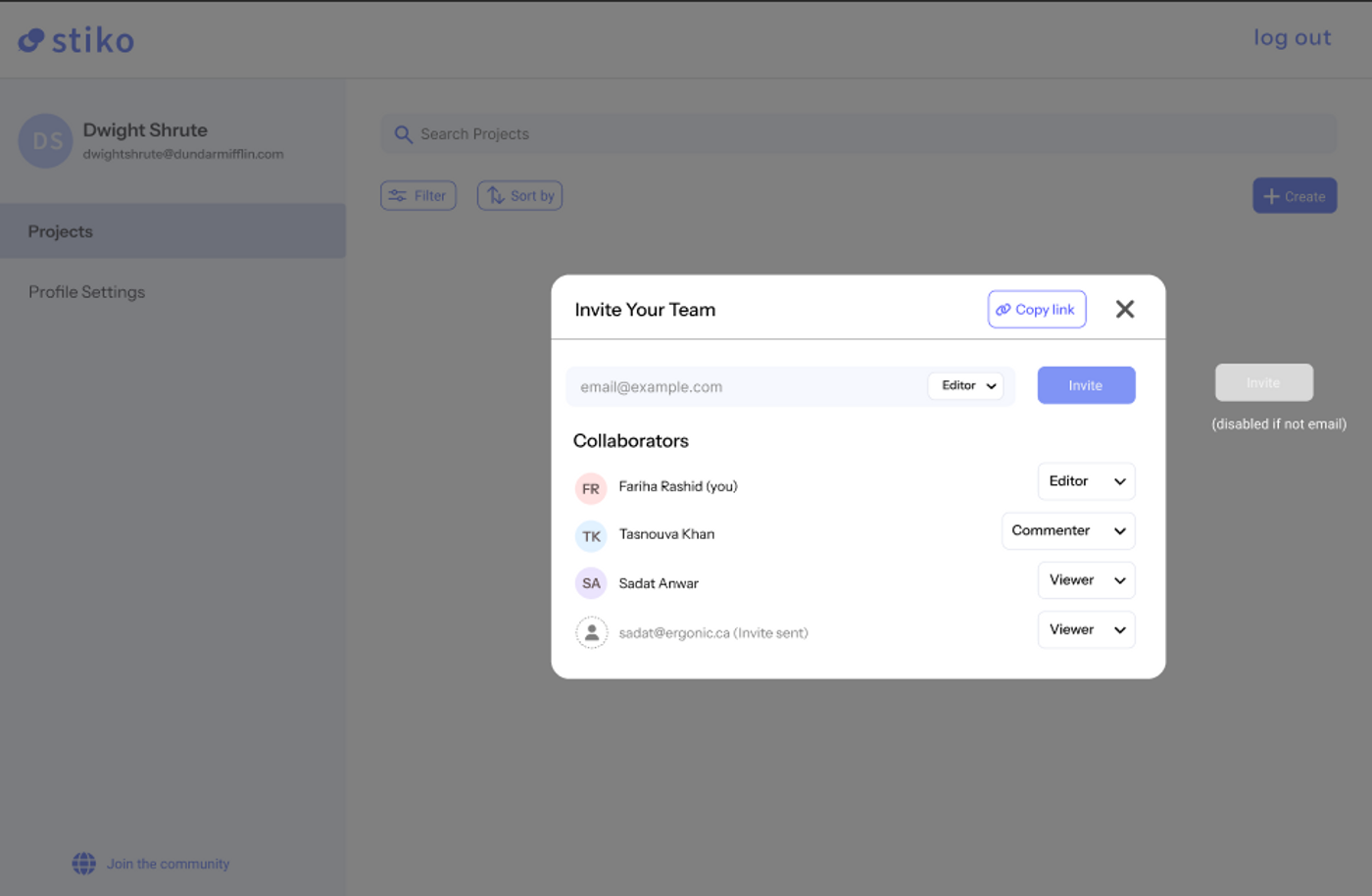The height and width of the screenshot is (896, 1372).
Task: Open role dropdown for sadat@ergonic.ca invite
Action: (x=1086, y=629)
